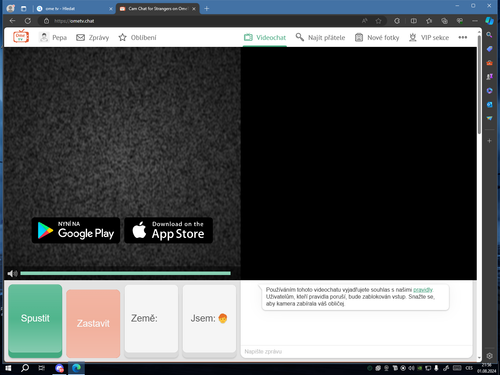Click the Google Play download badge
500x375 pixels.
76,230
